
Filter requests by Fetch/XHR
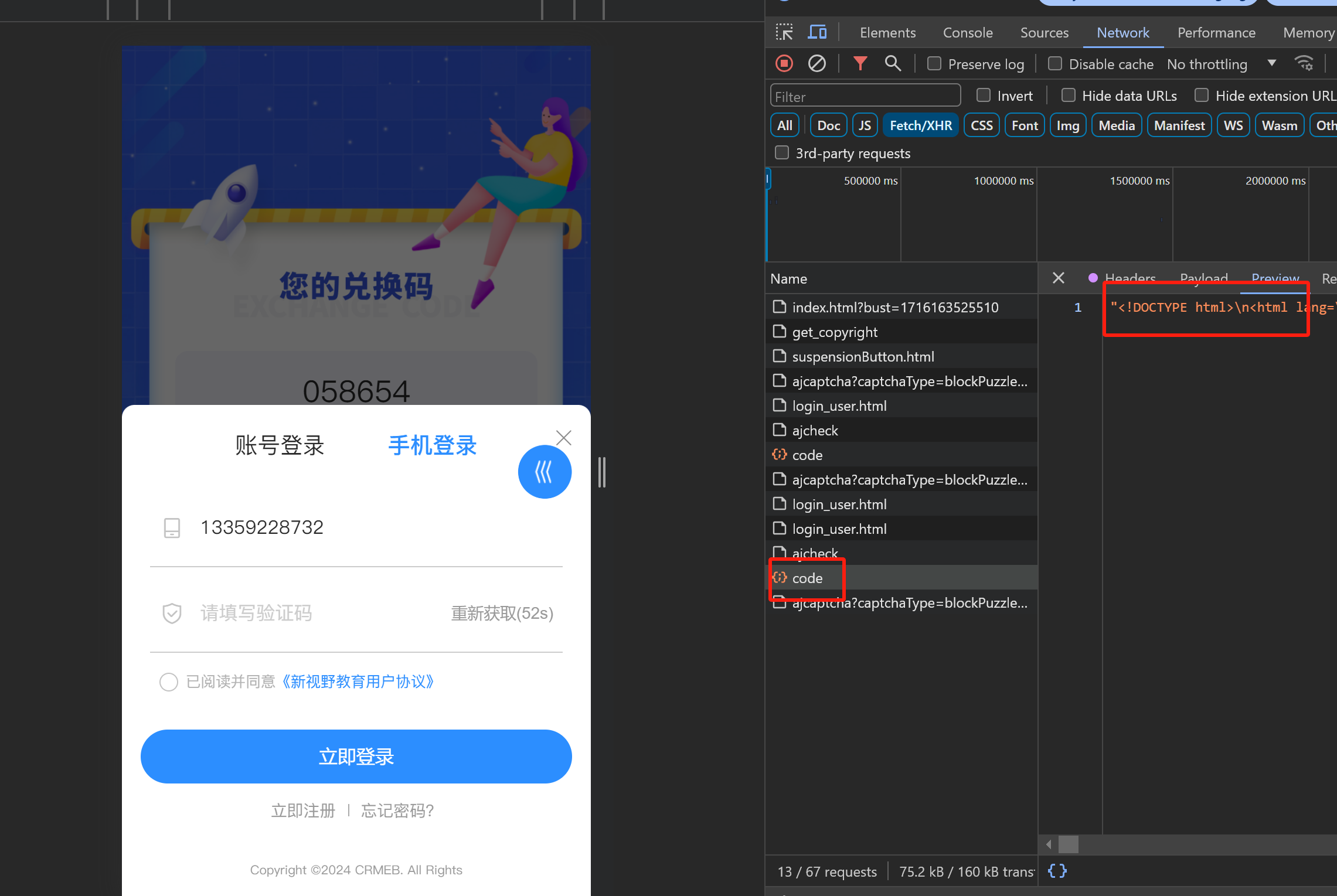(x=920, y=125)
